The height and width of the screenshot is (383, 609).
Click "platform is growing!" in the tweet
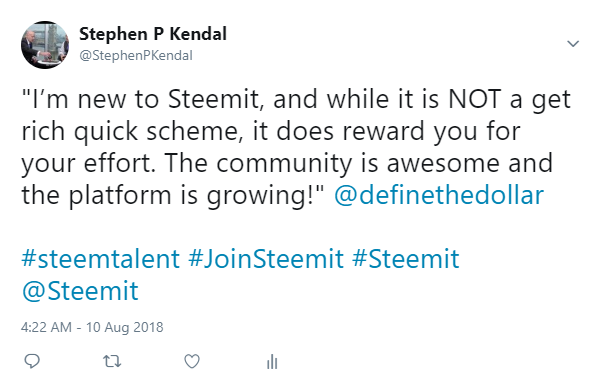click(x=191, y=195)
